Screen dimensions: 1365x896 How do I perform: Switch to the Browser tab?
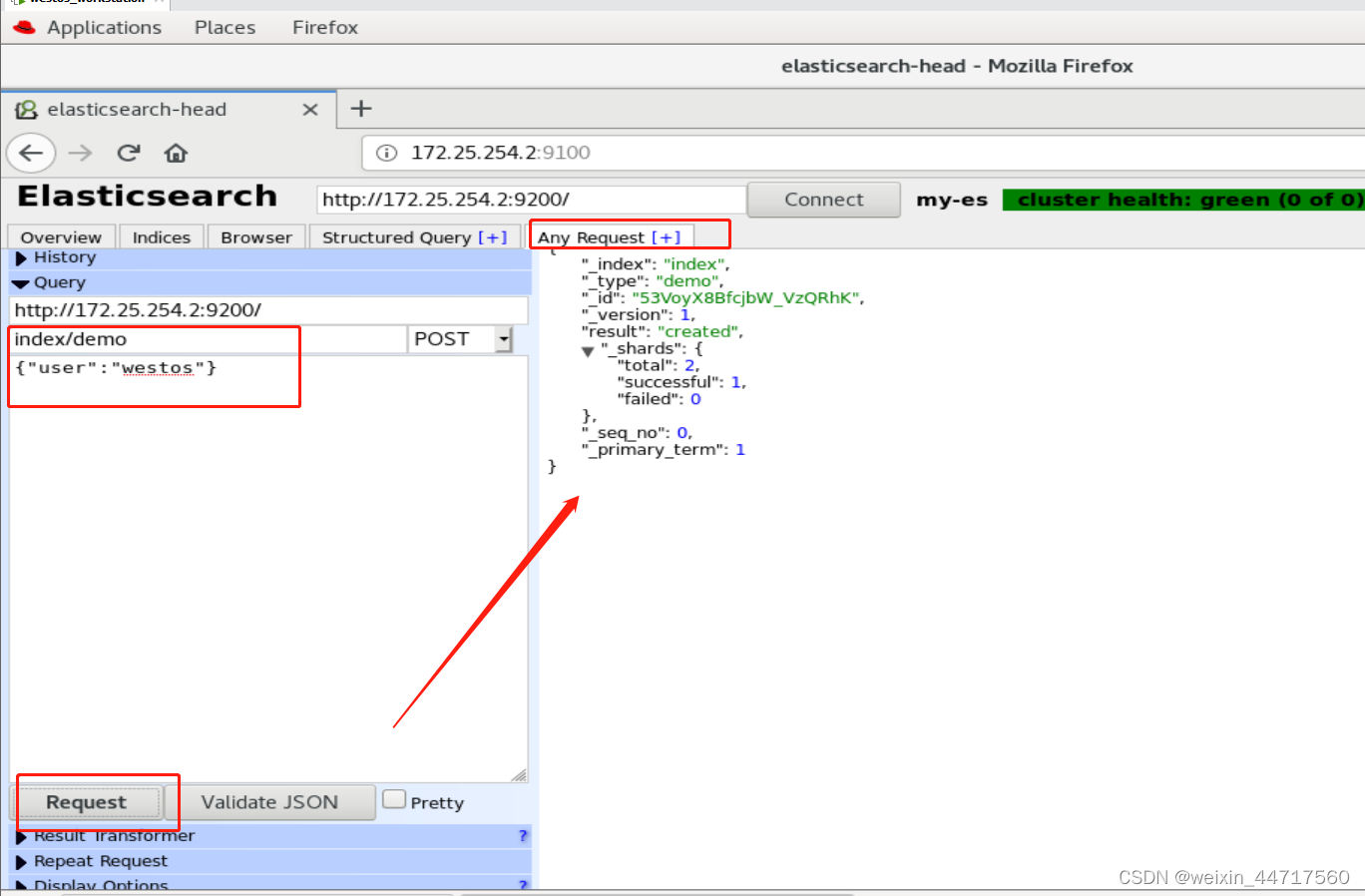(x=256, y=237)
